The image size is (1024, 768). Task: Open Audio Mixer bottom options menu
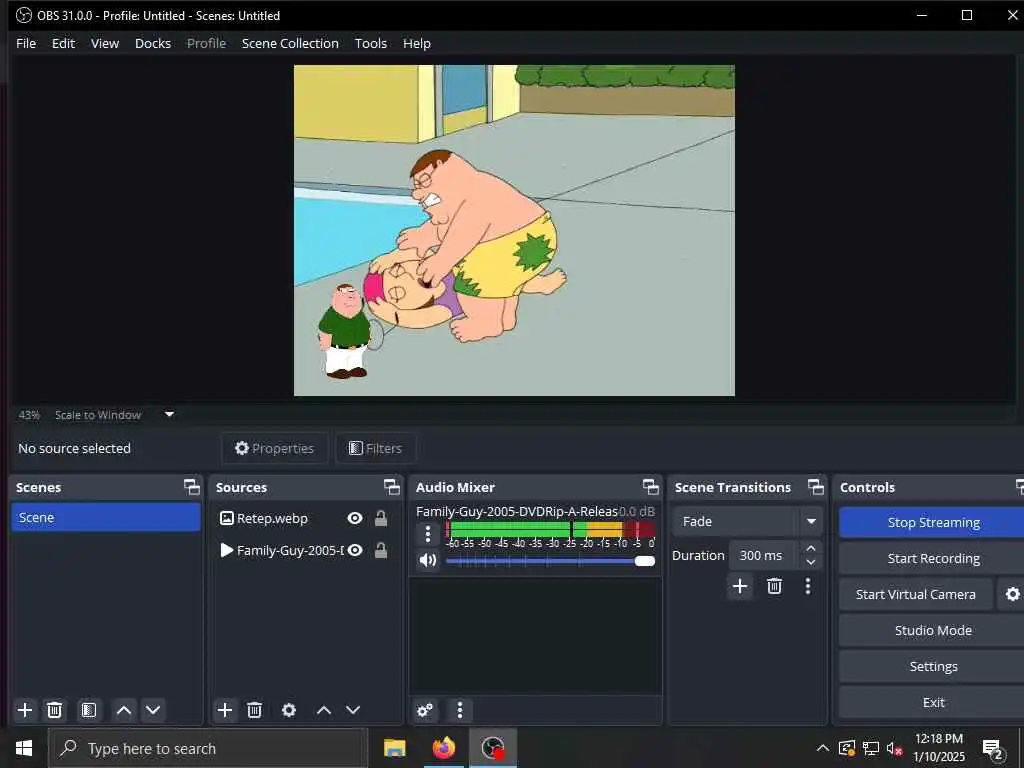(460, 710)
